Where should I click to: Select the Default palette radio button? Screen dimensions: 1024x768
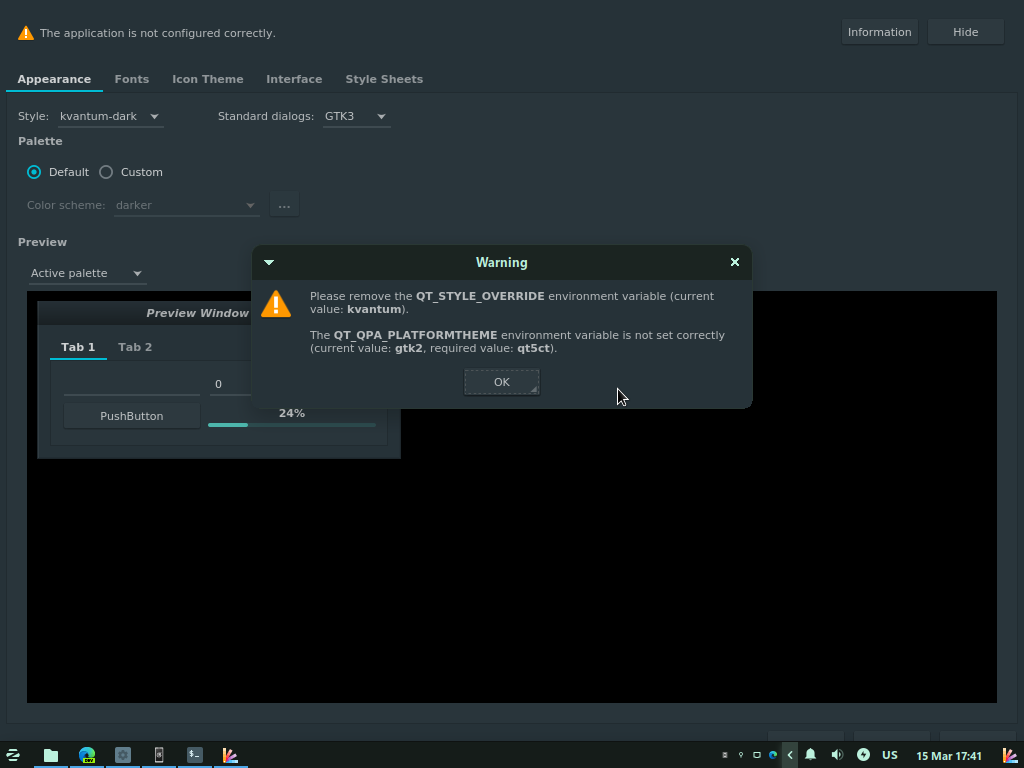[35, 172]
